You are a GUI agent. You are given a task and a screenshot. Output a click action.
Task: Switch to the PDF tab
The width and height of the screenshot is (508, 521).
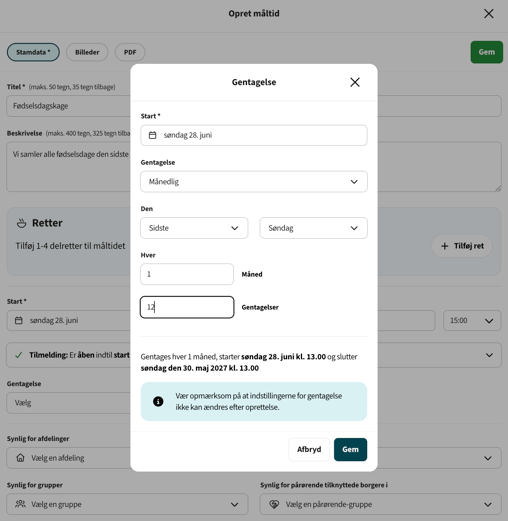[x=130, y=52]
